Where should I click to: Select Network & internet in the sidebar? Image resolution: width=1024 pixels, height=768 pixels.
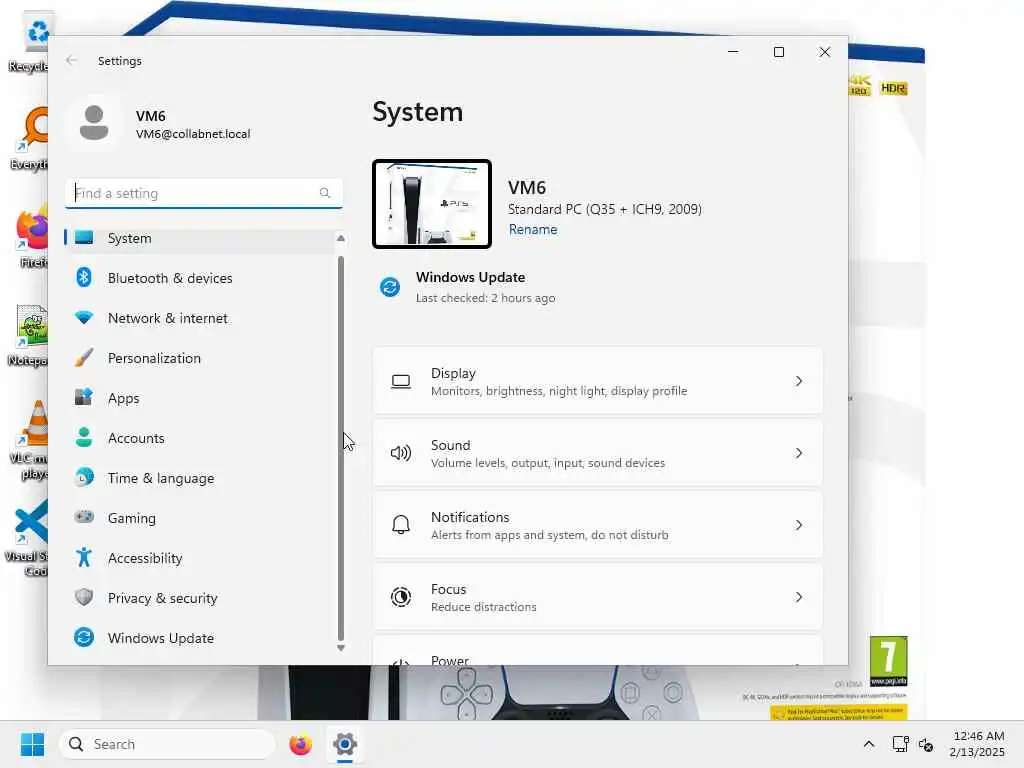tap(199, 318)
